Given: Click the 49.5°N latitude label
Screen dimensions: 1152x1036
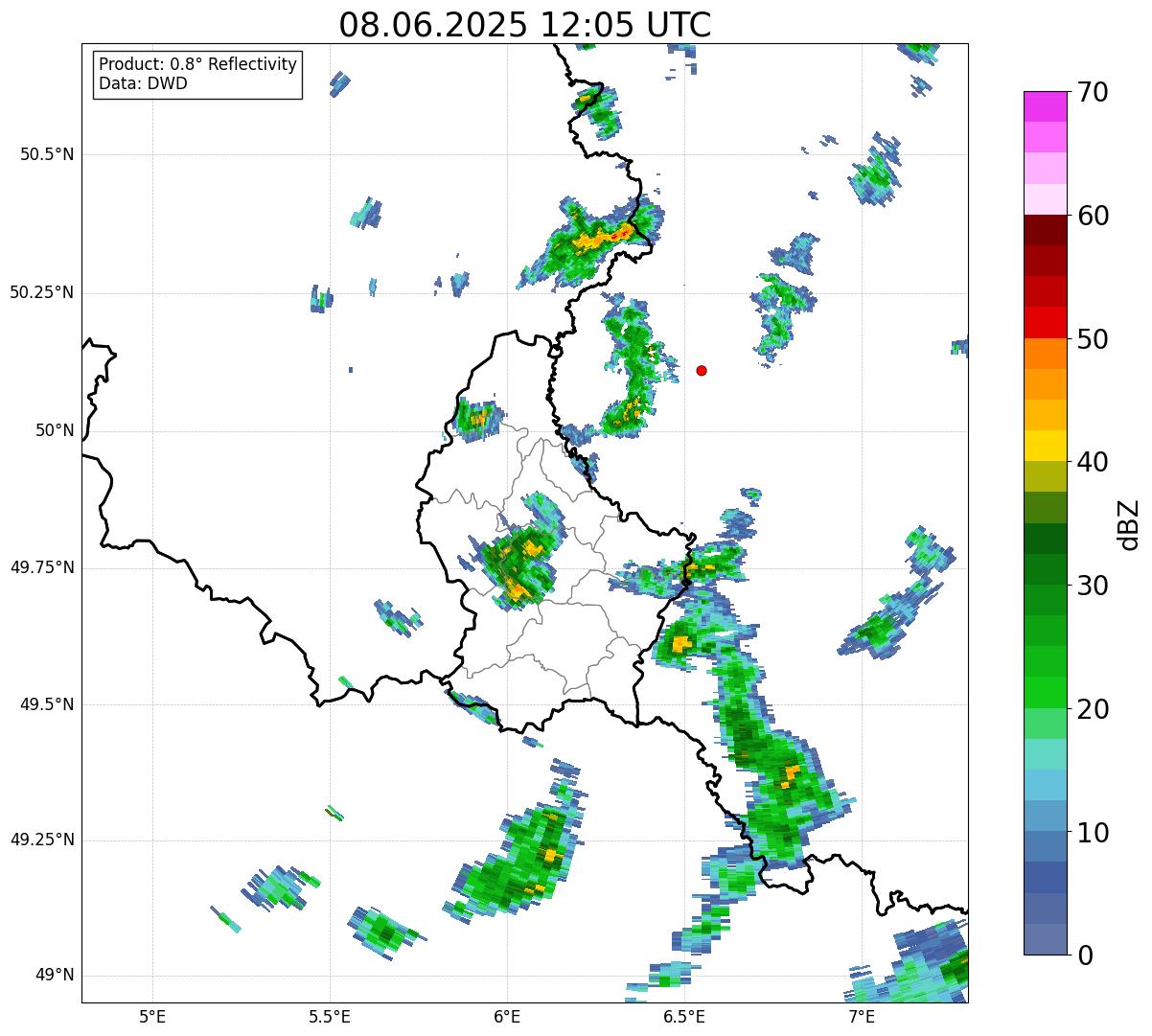Looking at the screenshot, I should pos(47,704).
